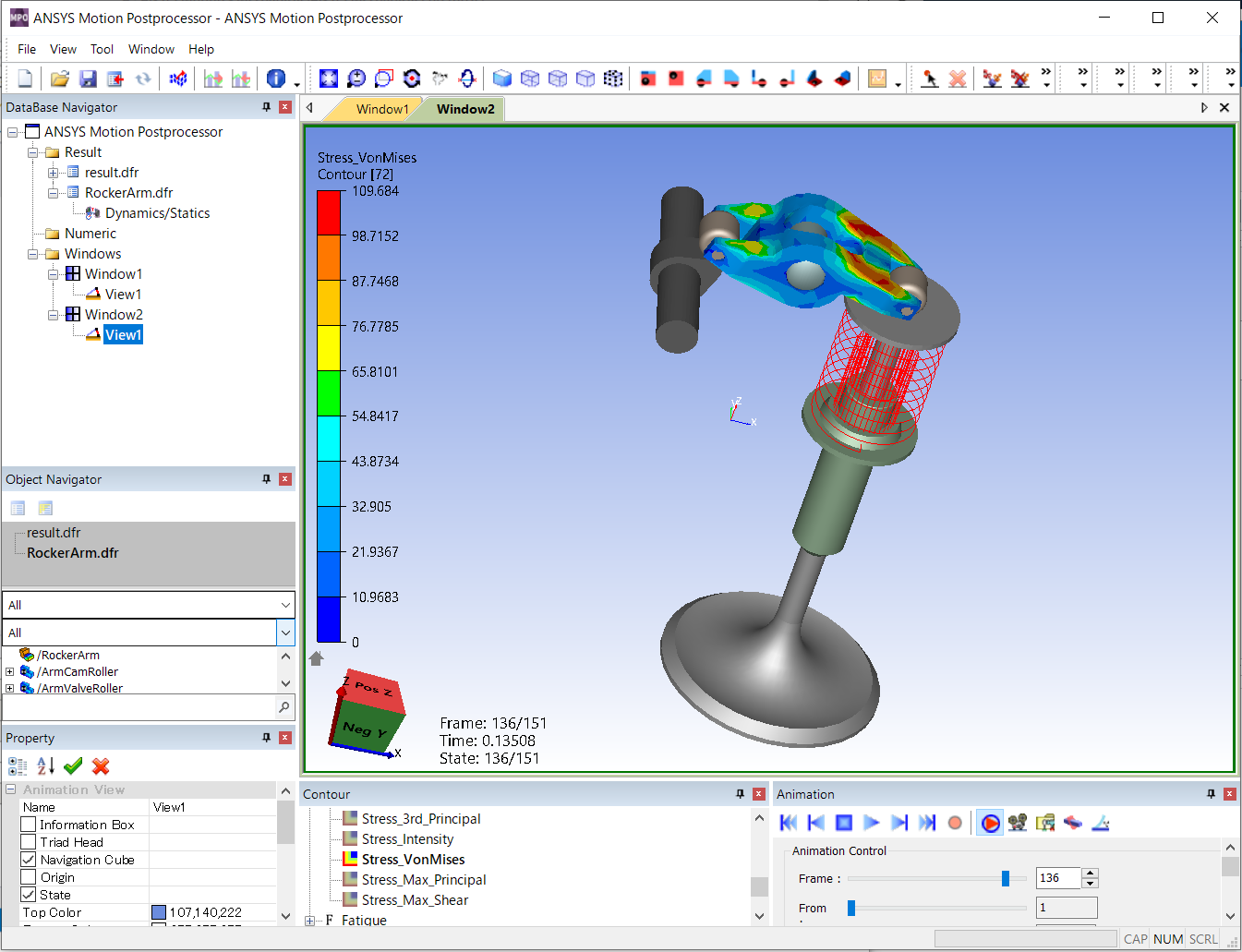
Task: Open the Tool menu
Action: pos(102,49)
